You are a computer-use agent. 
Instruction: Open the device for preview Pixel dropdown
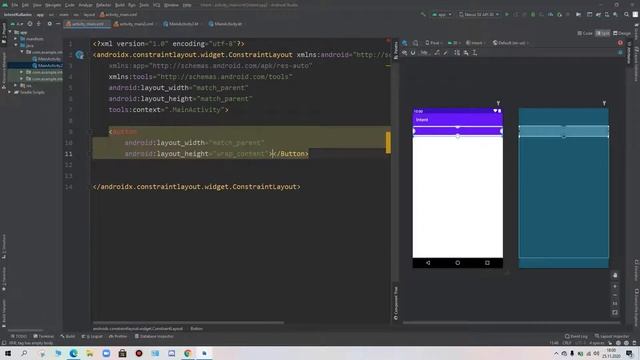pos(433,43)
